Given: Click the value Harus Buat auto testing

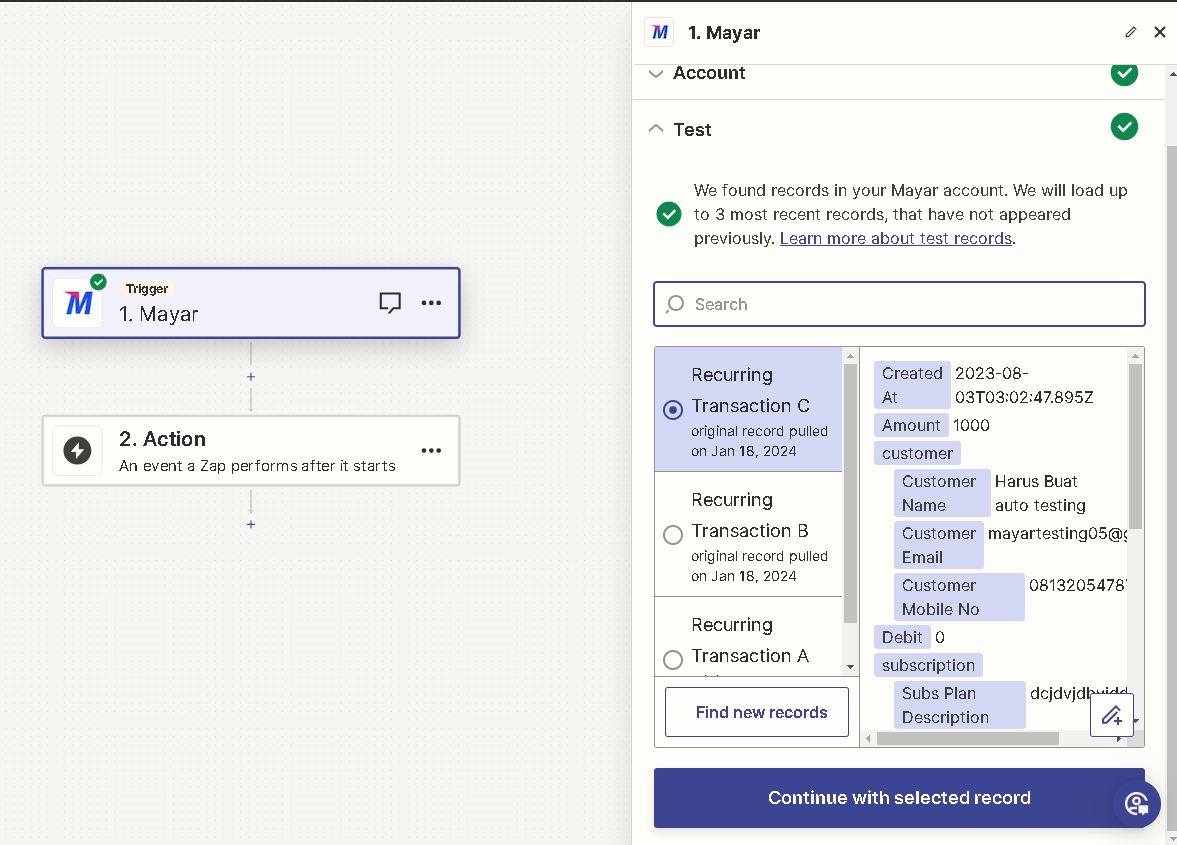Looking at the screenshot, I should [1040, 493].
